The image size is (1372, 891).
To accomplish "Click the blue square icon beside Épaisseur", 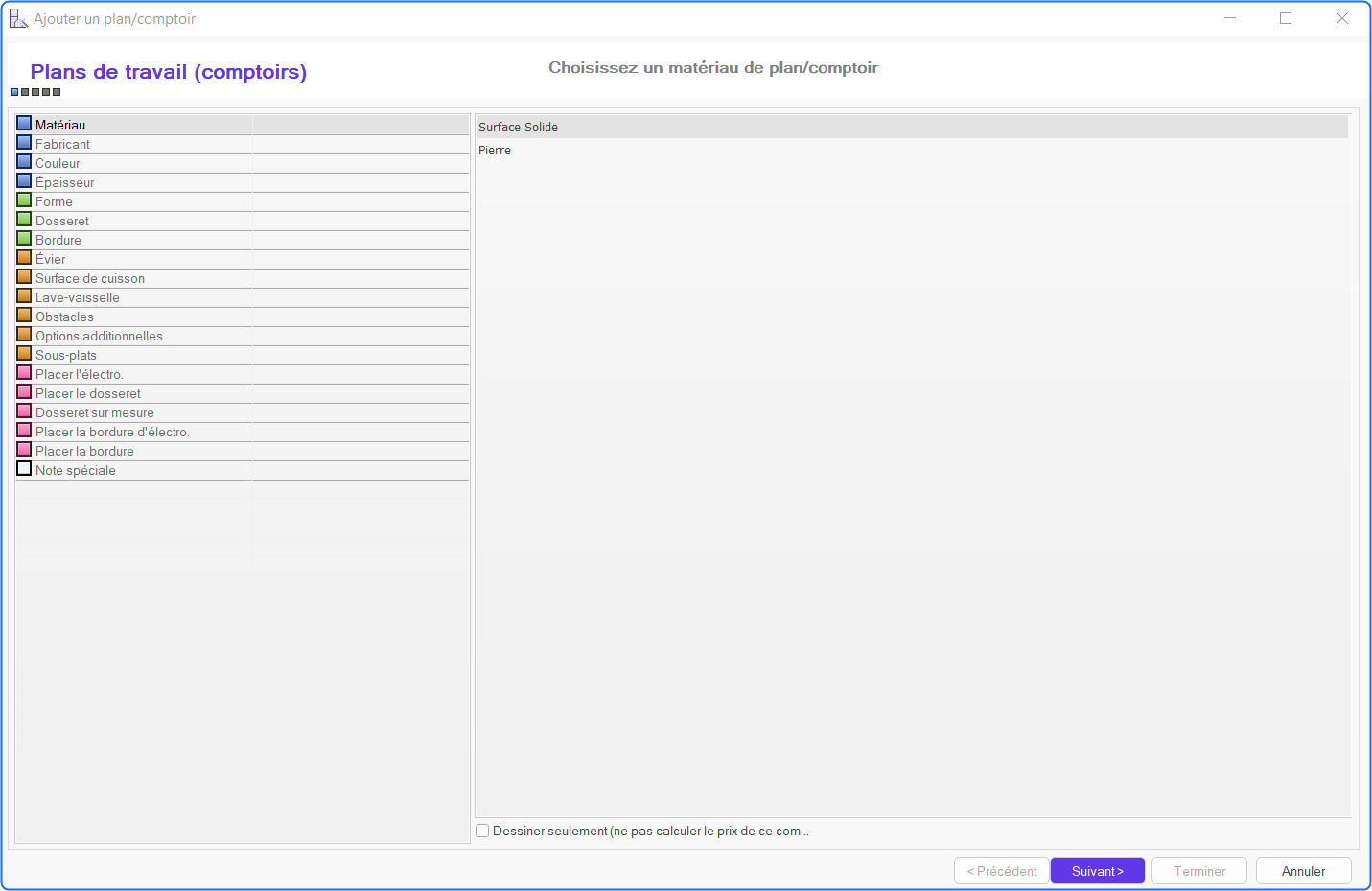I will [24, 181].
